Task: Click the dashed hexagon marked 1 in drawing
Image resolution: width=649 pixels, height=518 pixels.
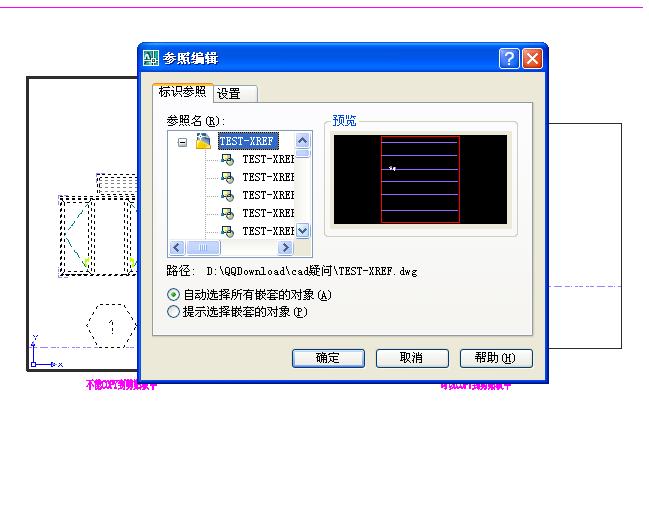Action: 111,326
